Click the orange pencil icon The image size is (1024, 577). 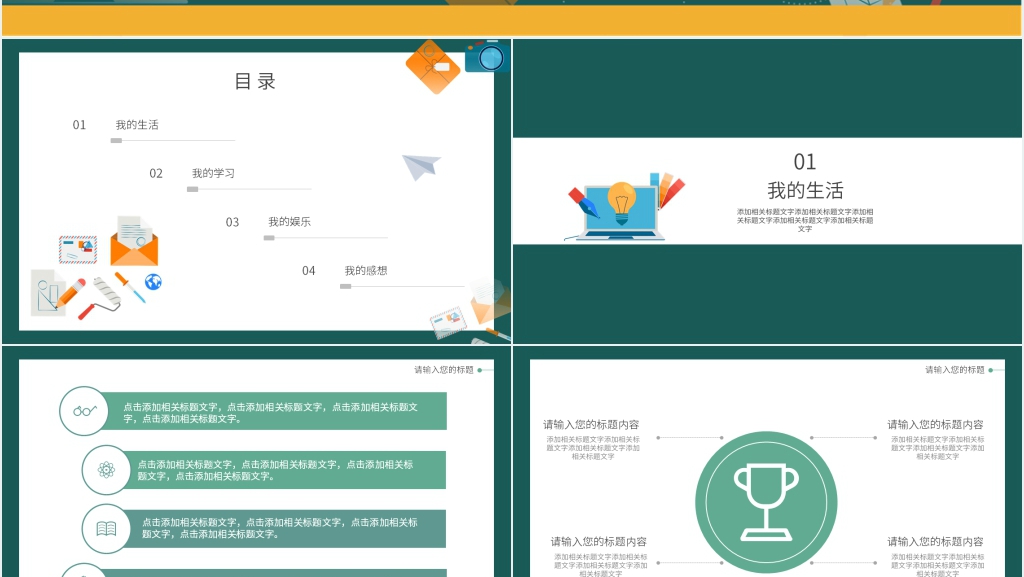pyautogui.click(x=71, y=293)
